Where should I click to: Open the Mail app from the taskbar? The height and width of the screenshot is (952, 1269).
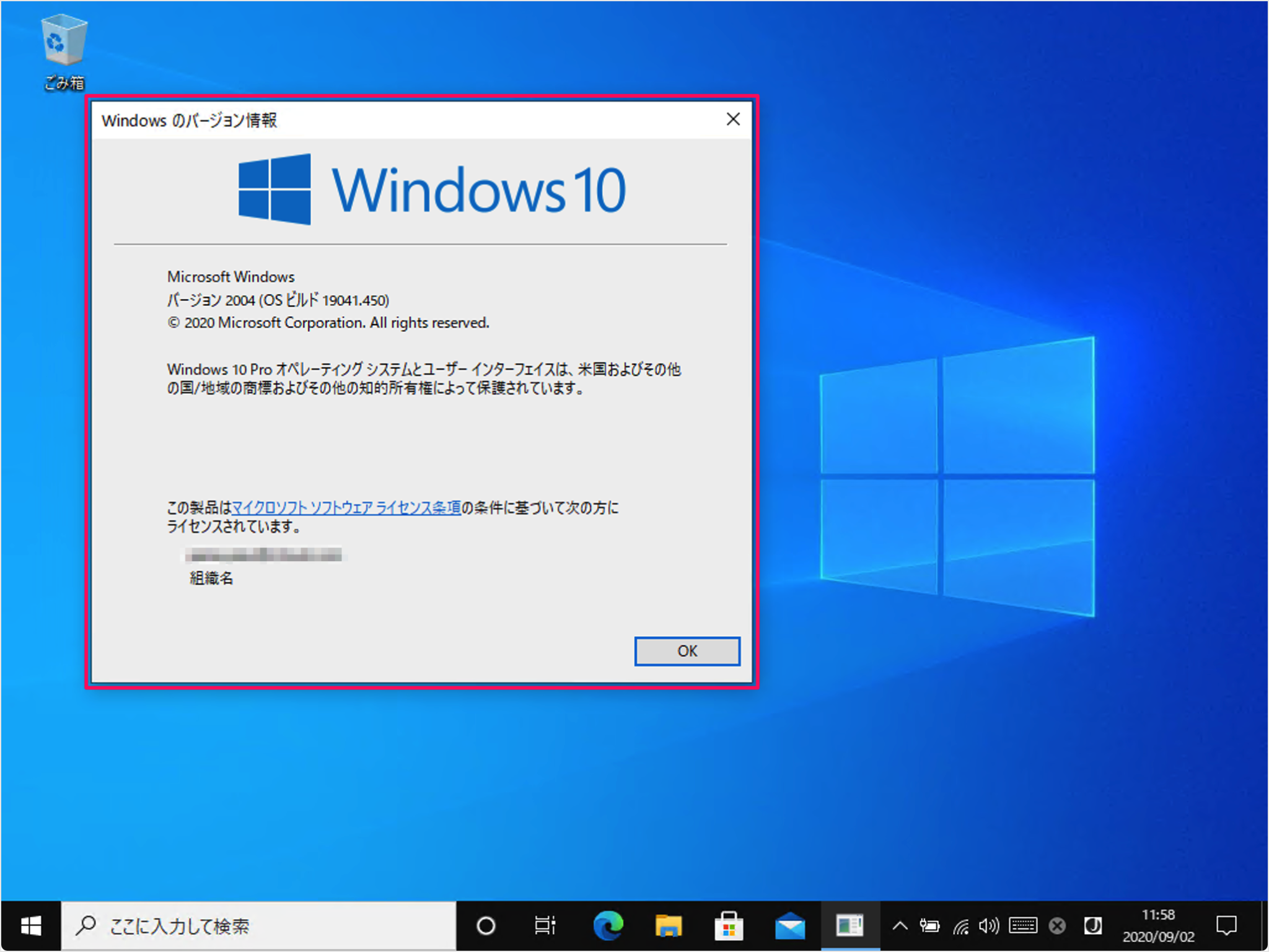pos(789,926)
